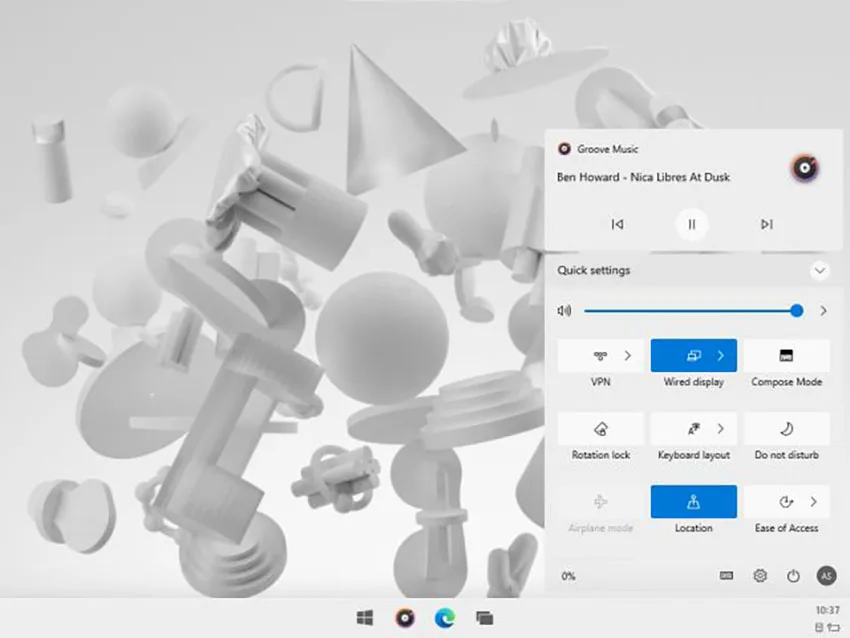Turn on Do not disturb
850x638 pixels.
[787, 429]
